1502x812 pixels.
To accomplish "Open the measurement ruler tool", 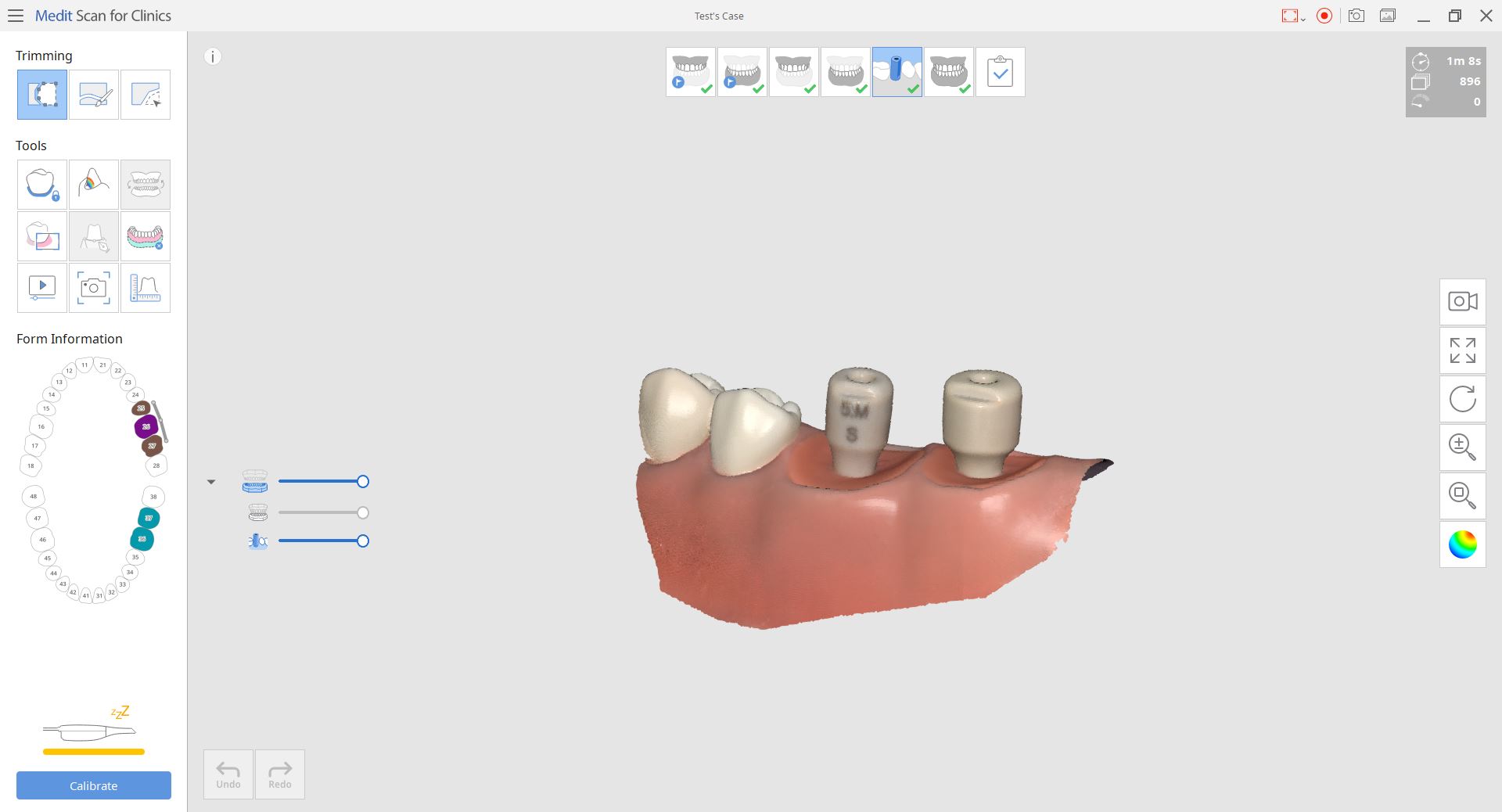I will pyautogui.click(x=145, y=288).
